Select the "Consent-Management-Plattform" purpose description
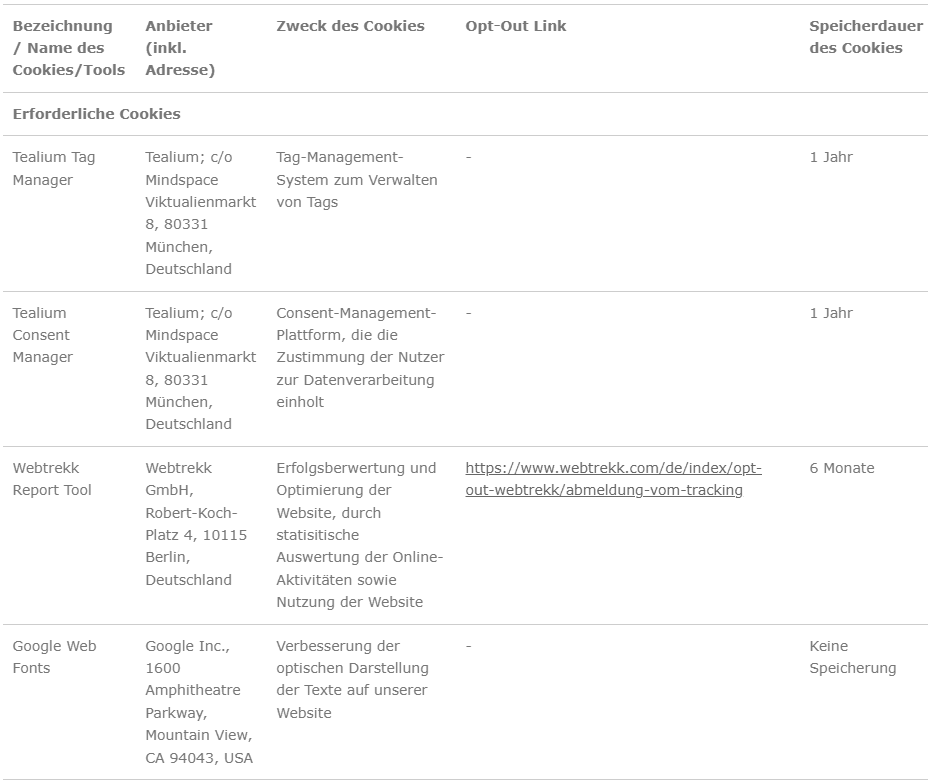This screenshot has height=780, width=928. pos(359,357)
